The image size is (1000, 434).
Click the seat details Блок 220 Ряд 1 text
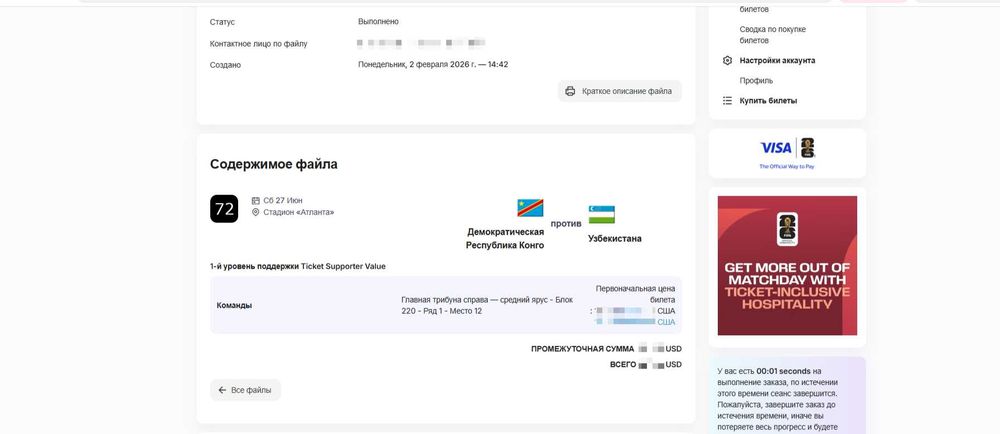(x=487, y=305)
